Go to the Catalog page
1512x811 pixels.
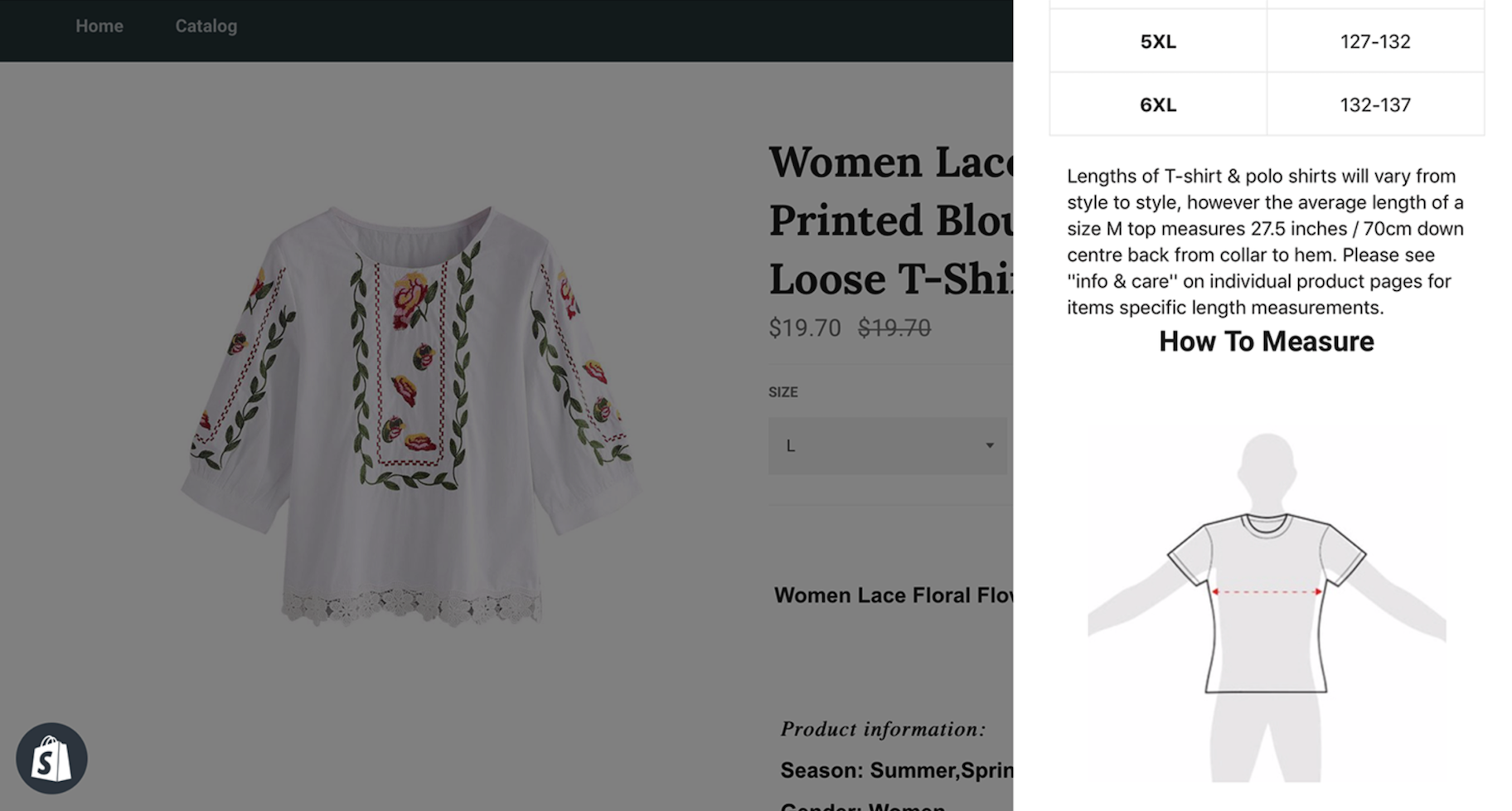point(206,27)
